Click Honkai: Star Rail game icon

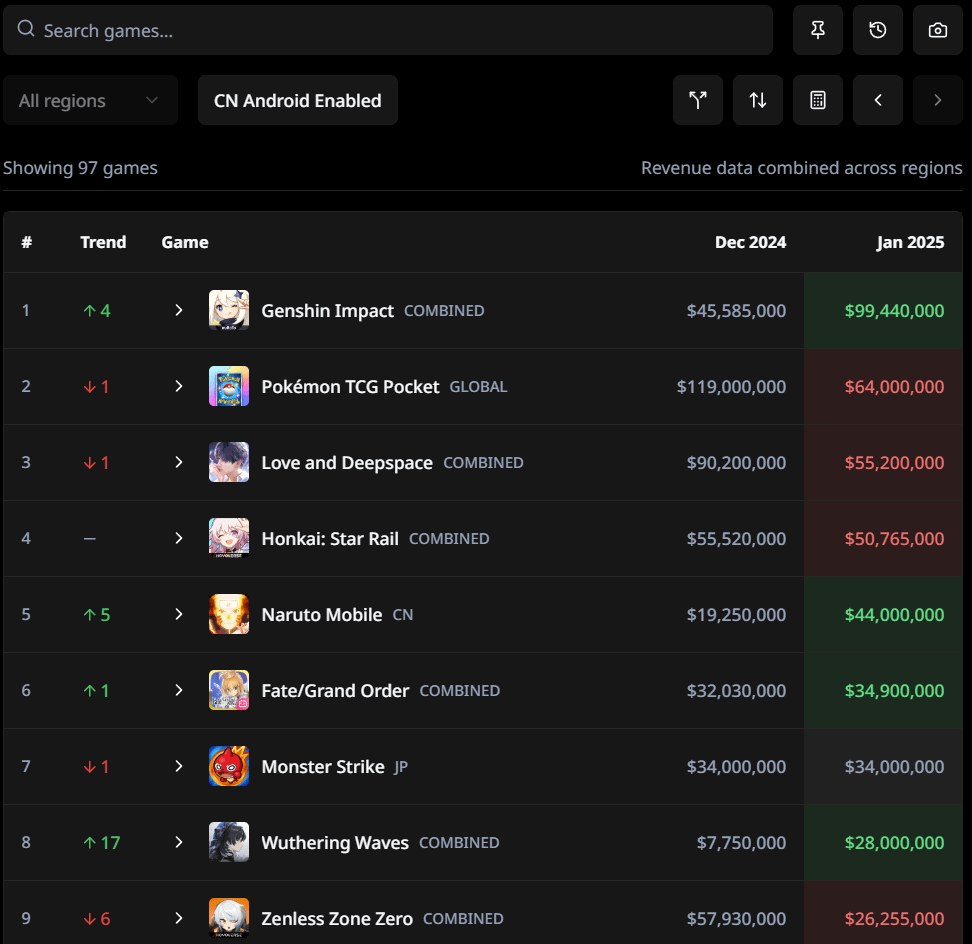[229, 538]
